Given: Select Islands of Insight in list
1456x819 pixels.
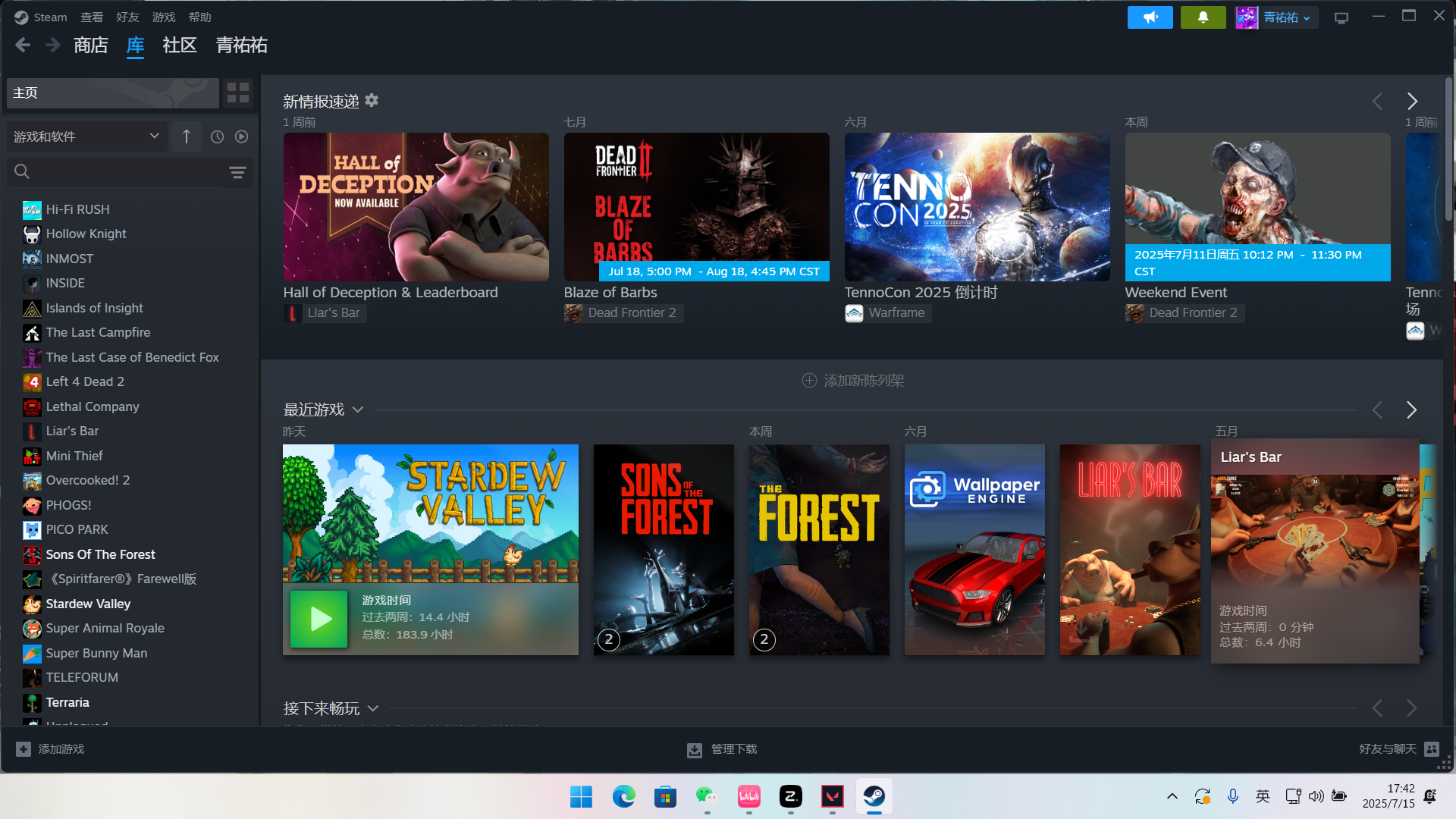Looking at the screenshot, I should click(94, 309).
